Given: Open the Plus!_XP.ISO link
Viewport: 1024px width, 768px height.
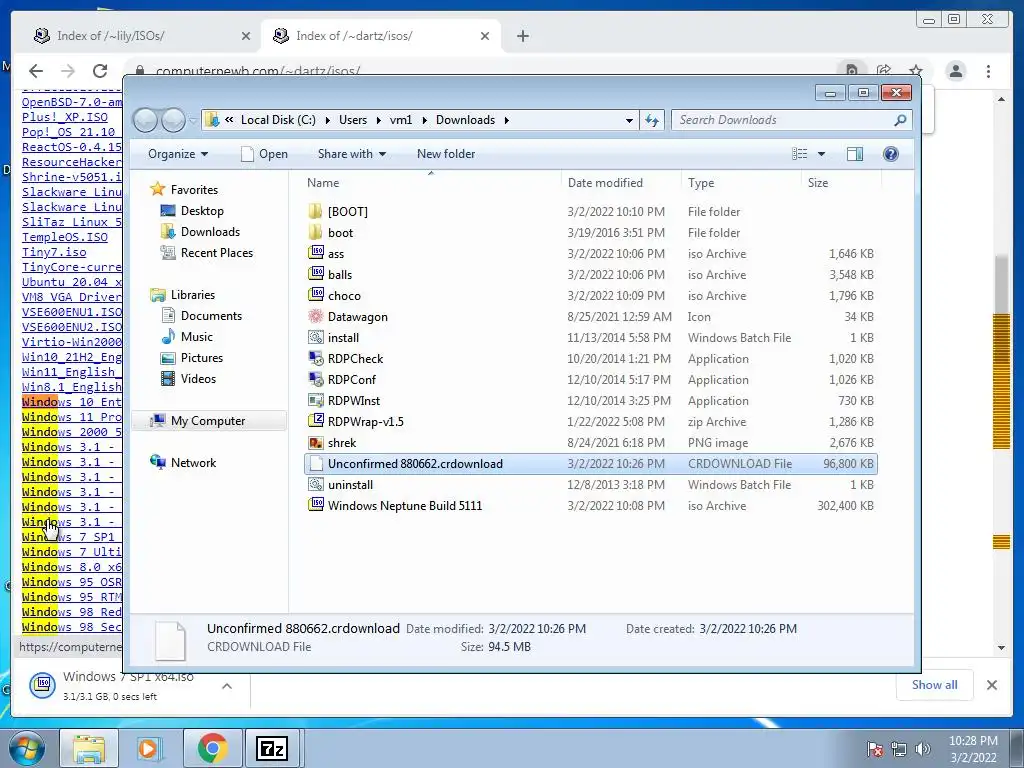Looking at the screenshot, I should tap(65, 117).
